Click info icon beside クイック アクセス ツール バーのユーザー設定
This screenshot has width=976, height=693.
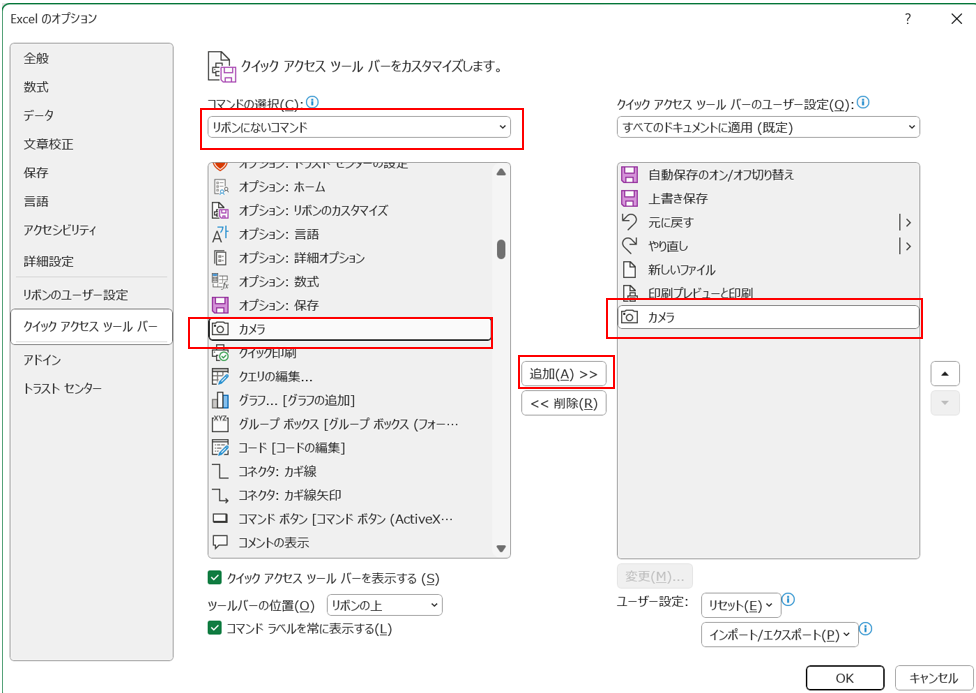(863, 102)
